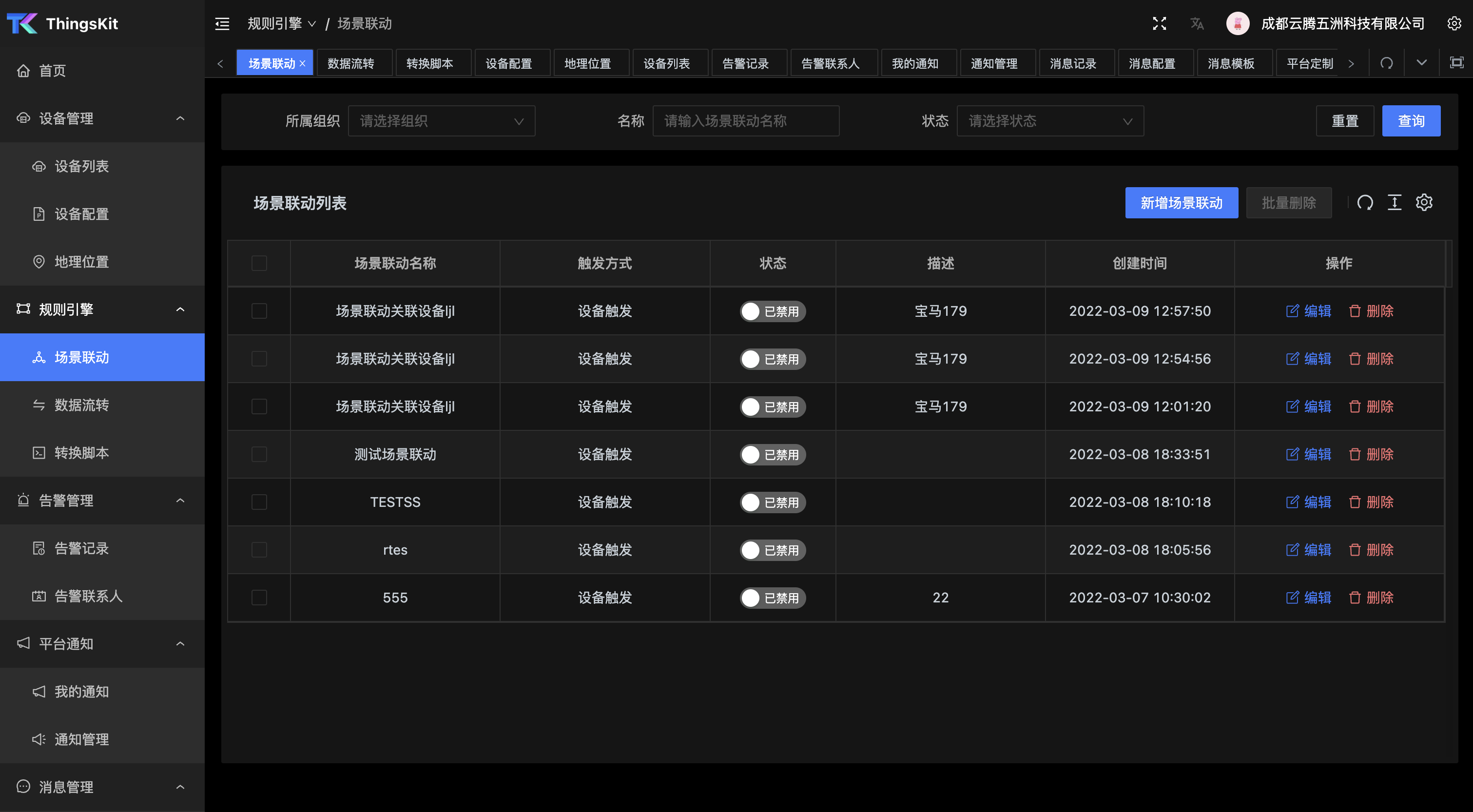Click the 重置 reset button

[x=1345, y=121]
